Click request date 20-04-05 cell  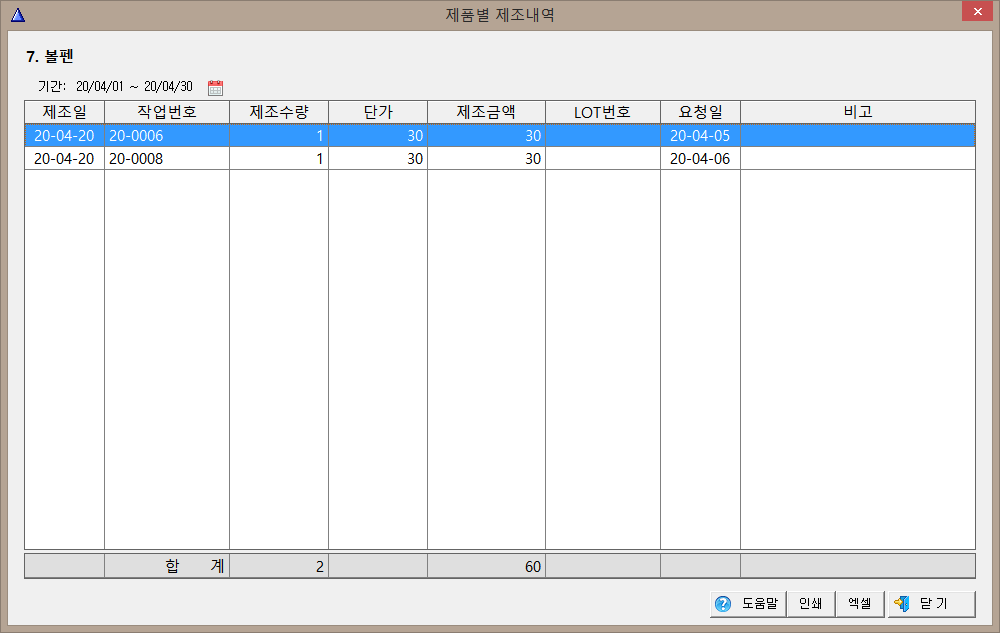pos(700,136)
